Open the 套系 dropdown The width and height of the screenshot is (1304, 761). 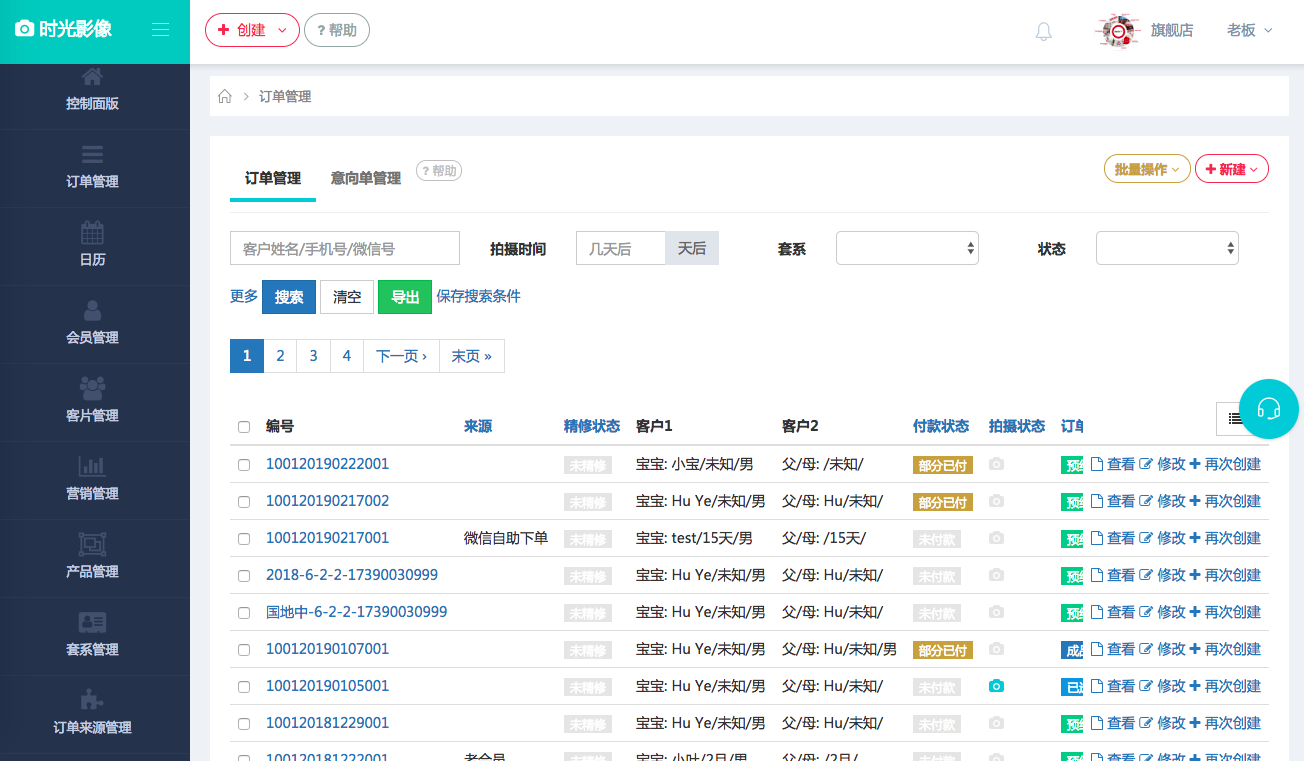pyautogui.click(x=906, y=247)
